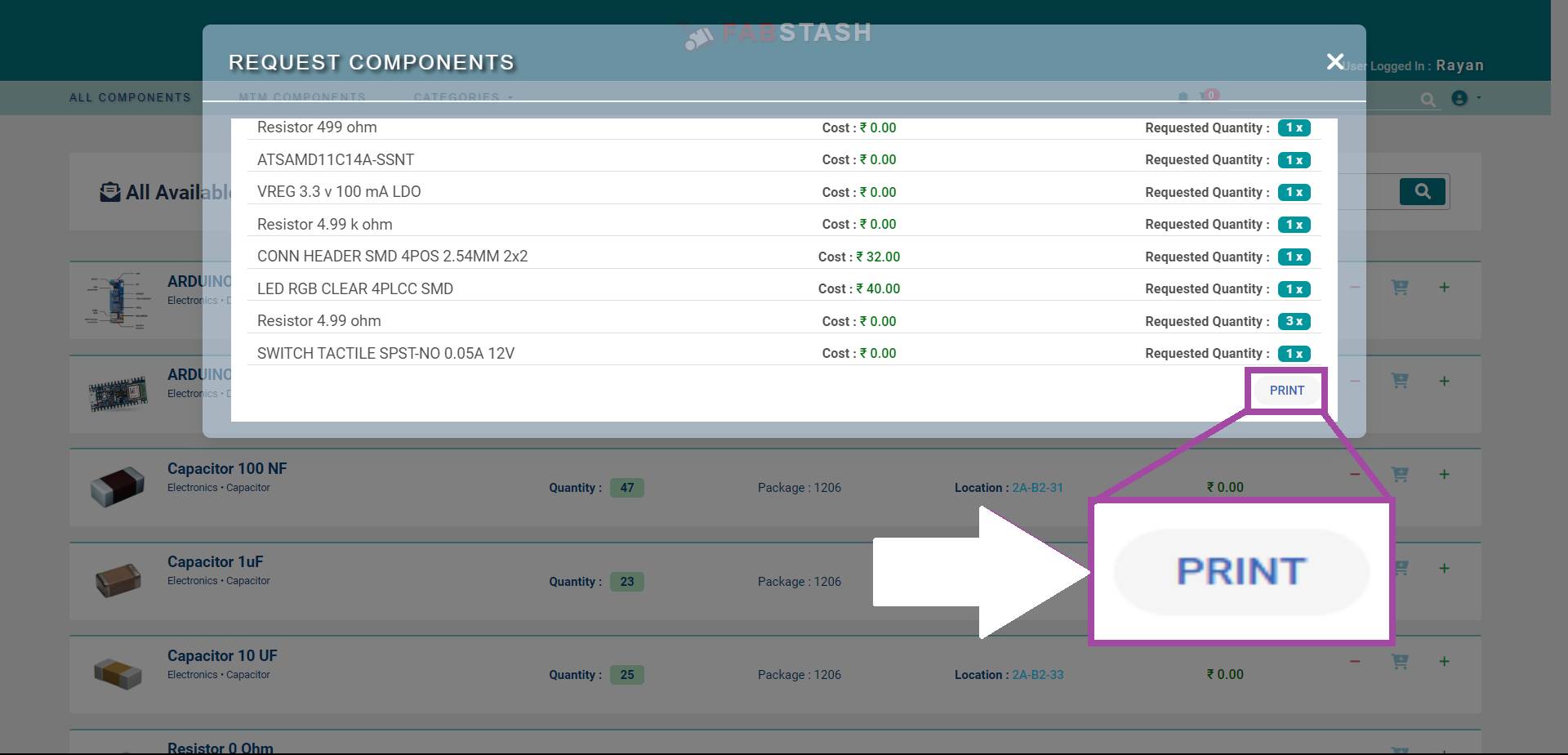The height and width of the screenshot is (755, 1568).
Task: Click the small PRINT button under the component list
Action: (1286, 391)
